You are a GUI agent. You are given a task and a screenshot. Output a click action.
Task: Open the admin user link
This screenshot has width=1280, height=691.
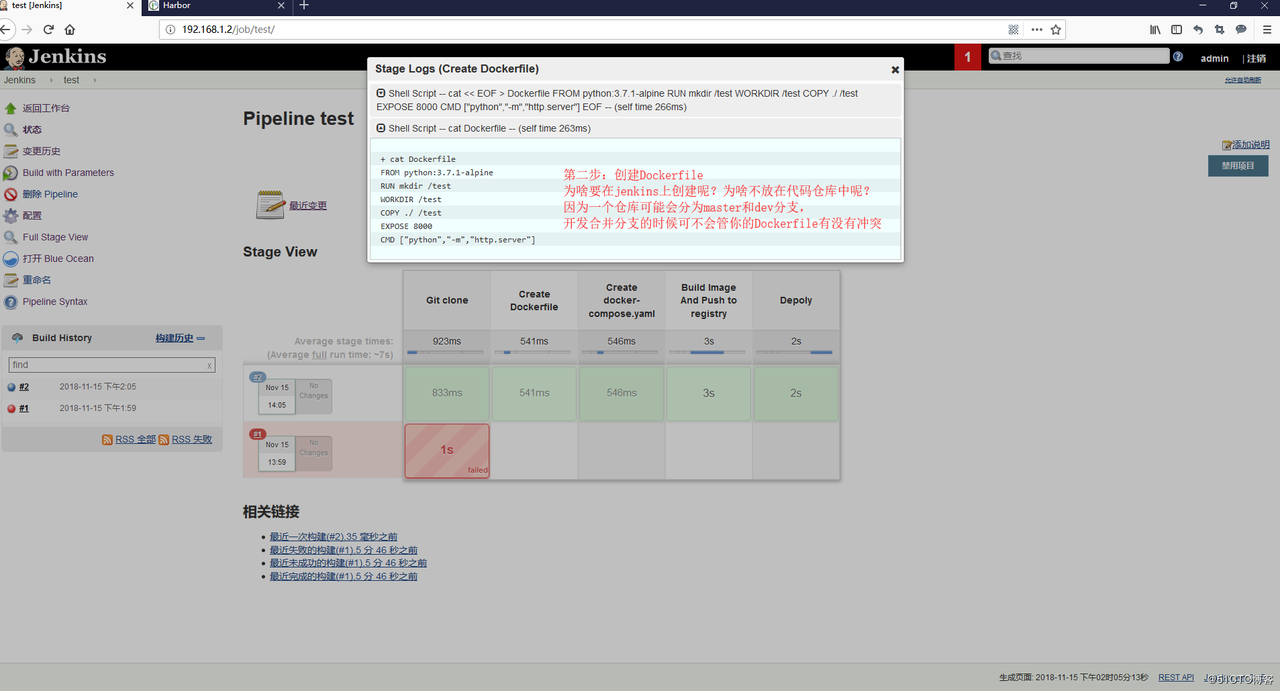(1215, 59)
